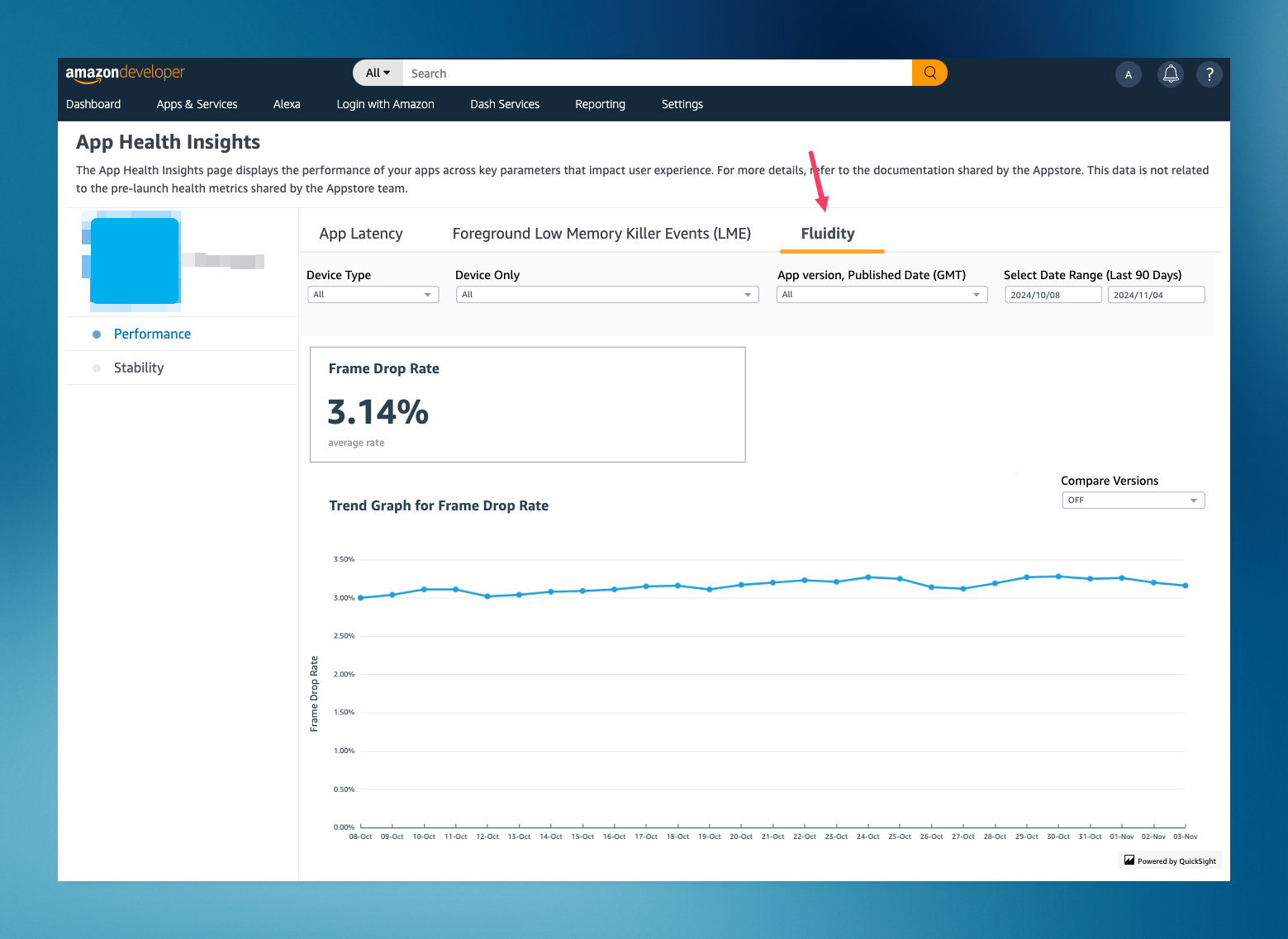Viewport: 1288px width, 939px height.
Task: Select the Performance radio button
Action: pyautogui.click(x=97, y=334)
